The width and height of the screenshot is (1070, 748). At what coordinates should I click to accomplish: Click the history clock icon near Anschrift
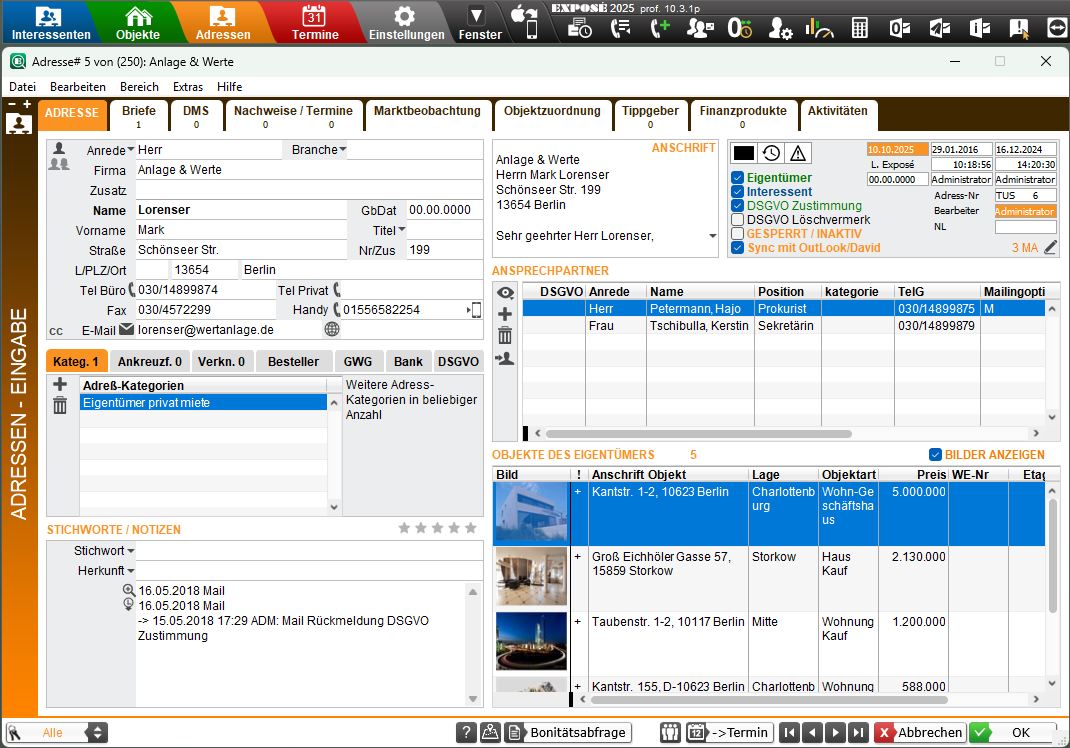click(x=771, y=153)
